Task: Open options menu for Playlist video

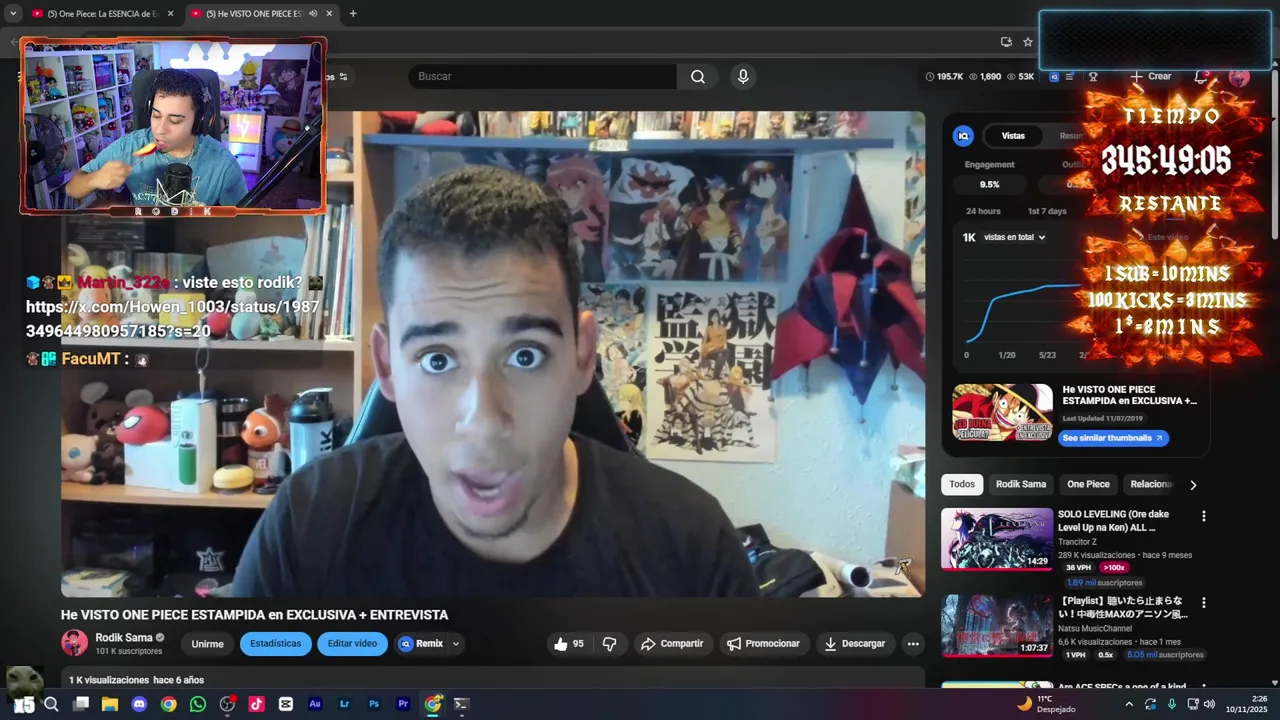Action: click(x=1203, y=603)
